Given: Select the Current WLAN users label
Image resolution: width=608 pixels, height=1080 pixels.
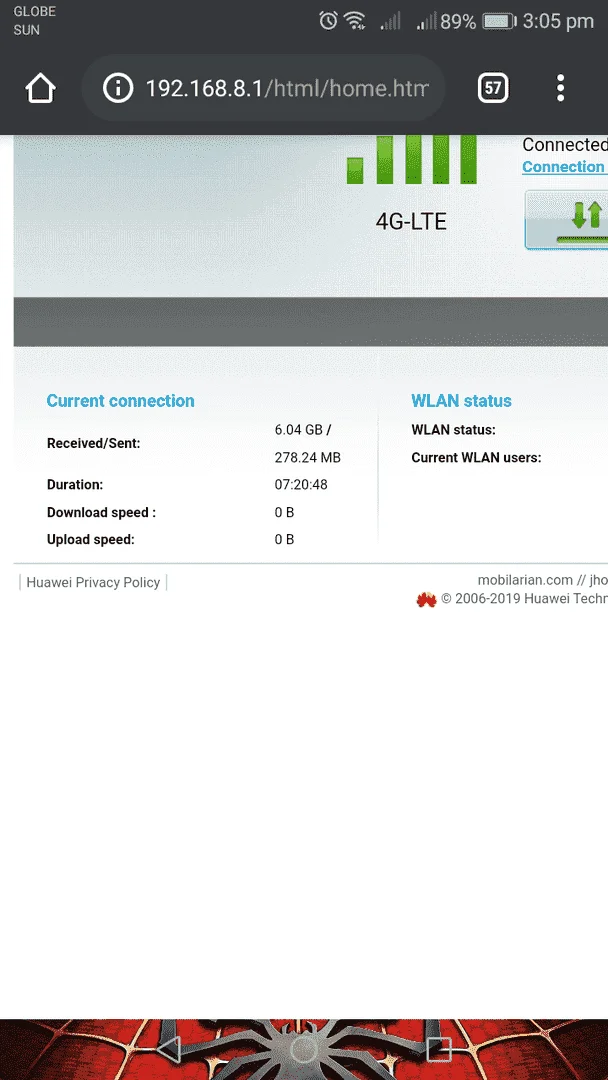Looking at the screenshot, I should [x=476, y=457].
